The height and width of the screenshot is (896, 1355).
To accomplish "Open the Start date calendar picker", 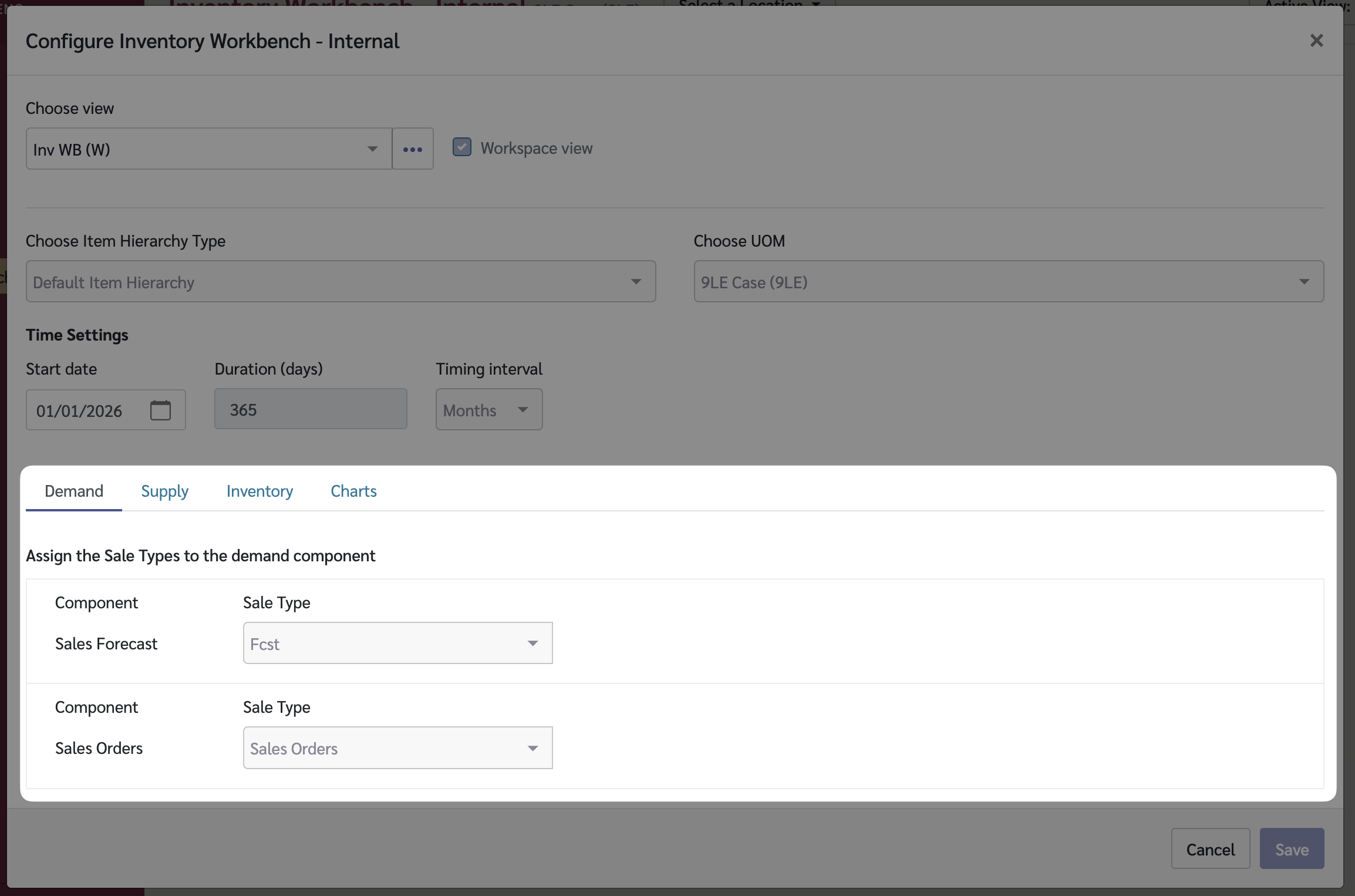I will (x=160, y=410).
